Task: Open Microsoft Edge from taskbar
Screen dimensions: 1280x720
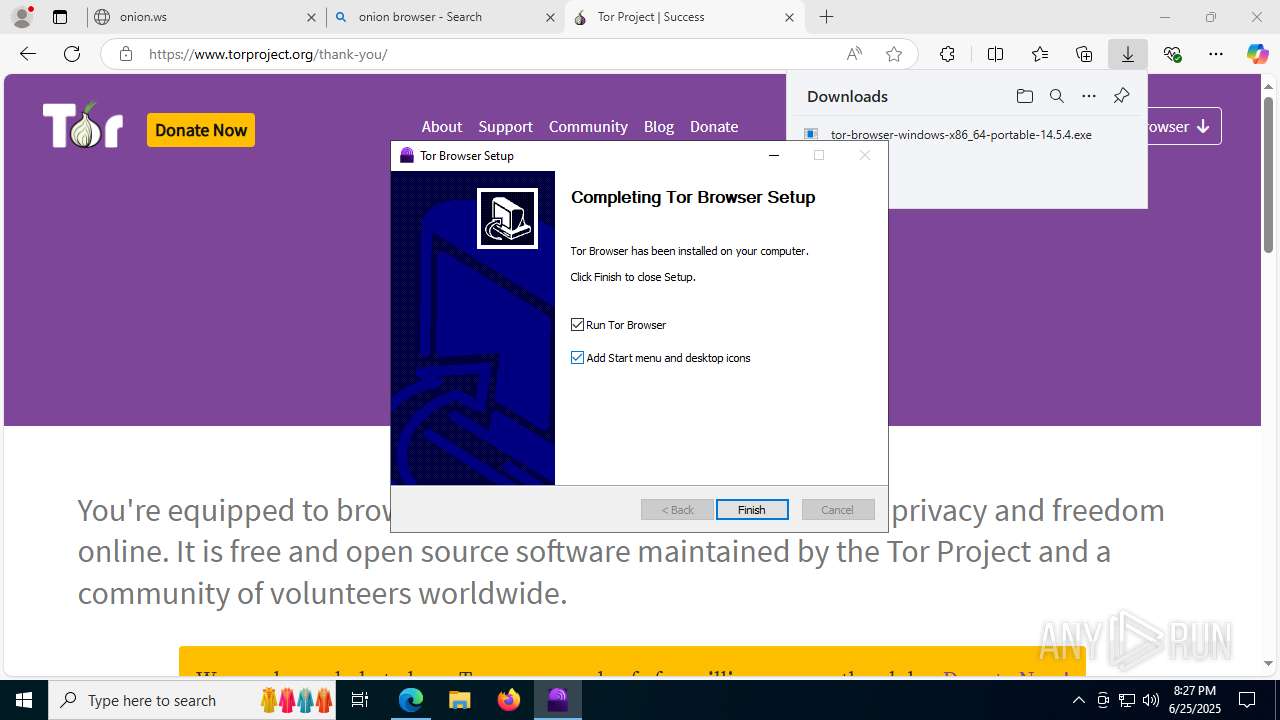Action: (411, 700)
